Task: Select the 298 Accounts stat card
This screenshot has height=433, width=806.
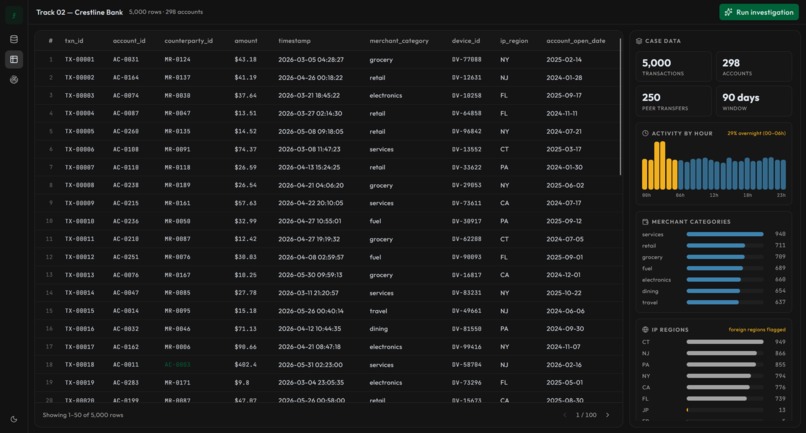Action: [754, 66]
